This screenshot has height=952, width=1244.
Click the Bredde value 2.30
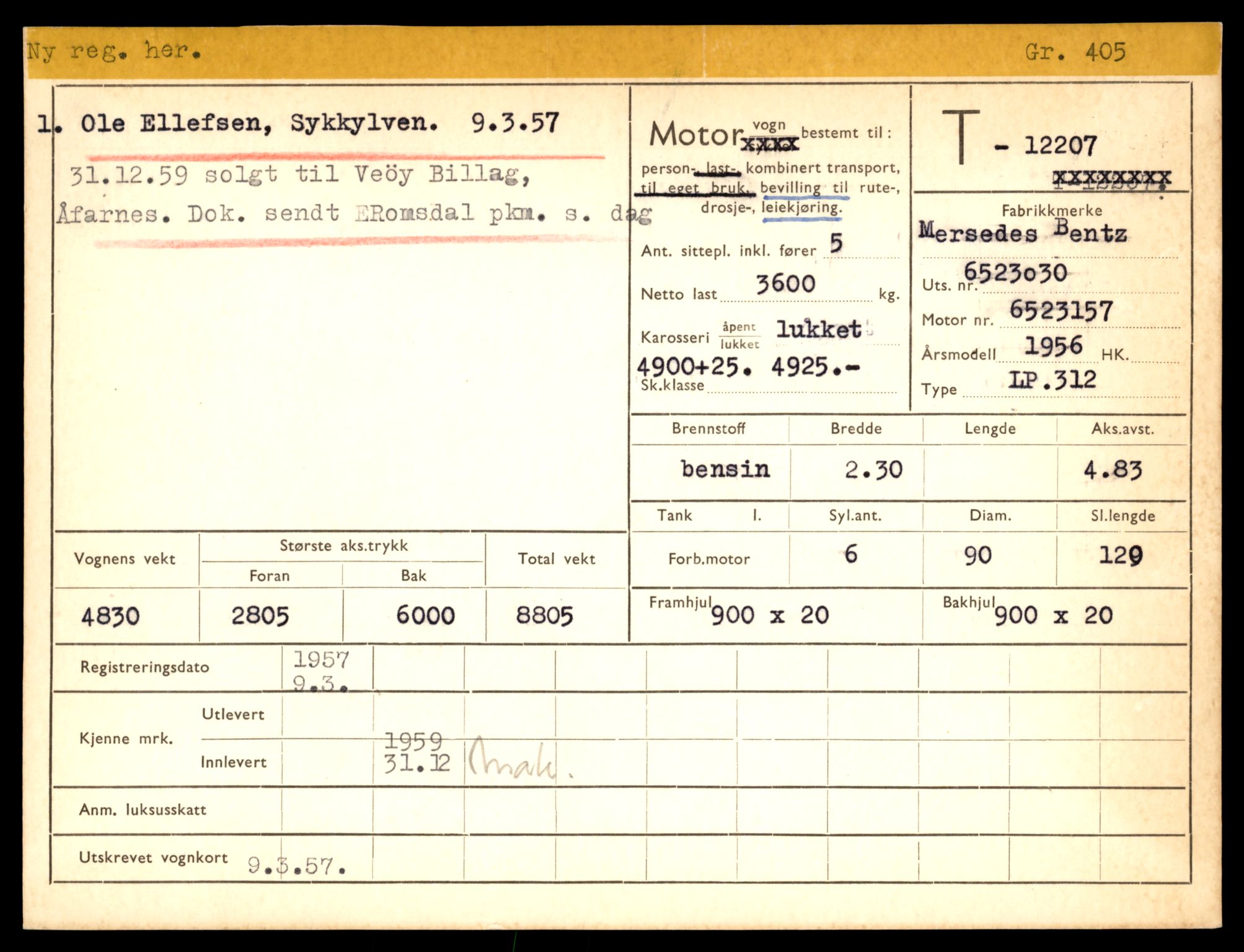[x=873, y=470]
